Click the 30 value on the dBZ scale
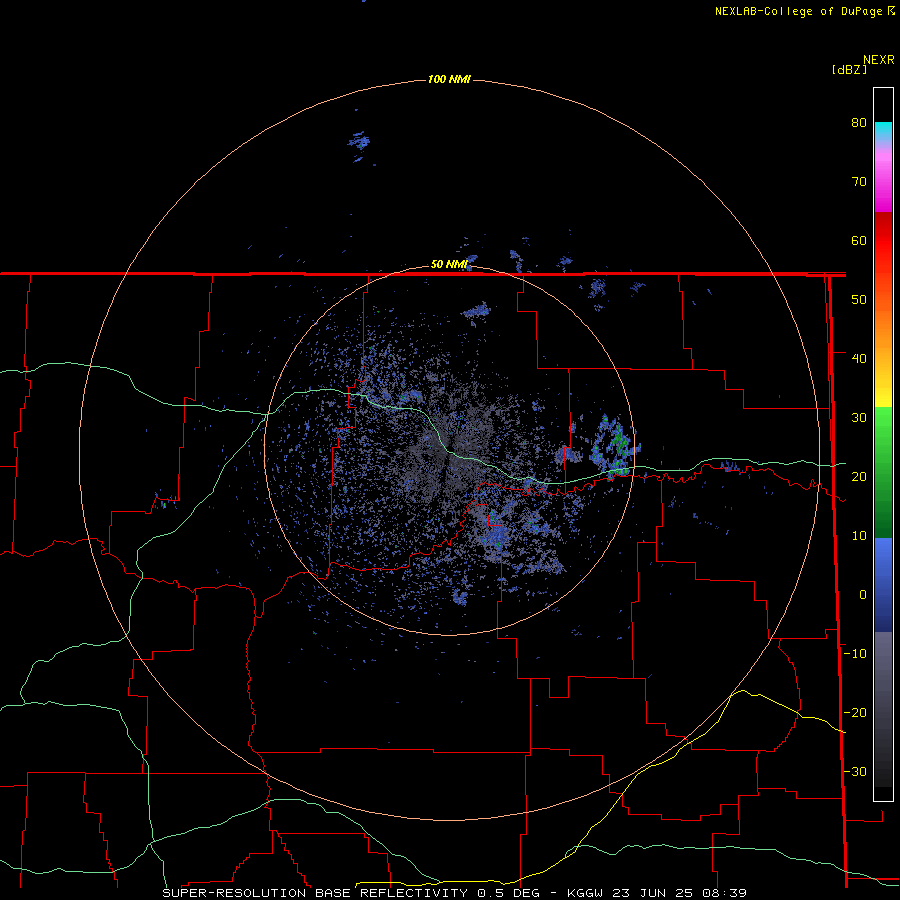The height and width of the screenshot is (900, 900). [x=859, y=417]
